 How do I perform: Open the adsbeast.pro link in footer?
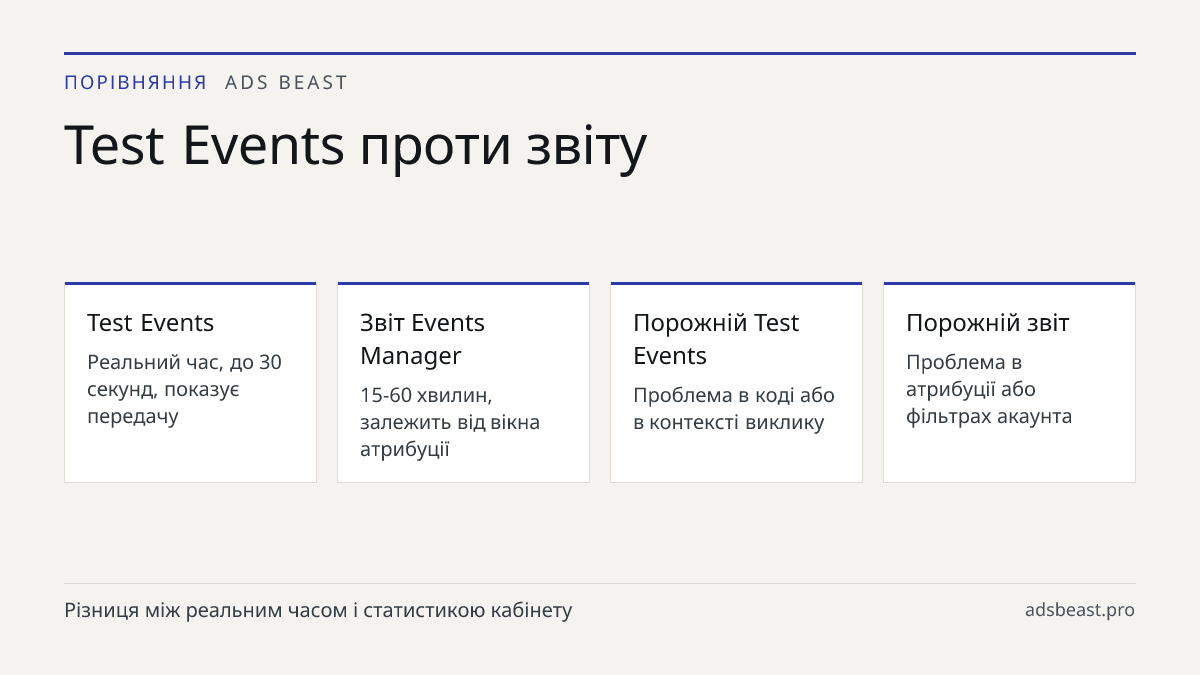coord(1080,610)
